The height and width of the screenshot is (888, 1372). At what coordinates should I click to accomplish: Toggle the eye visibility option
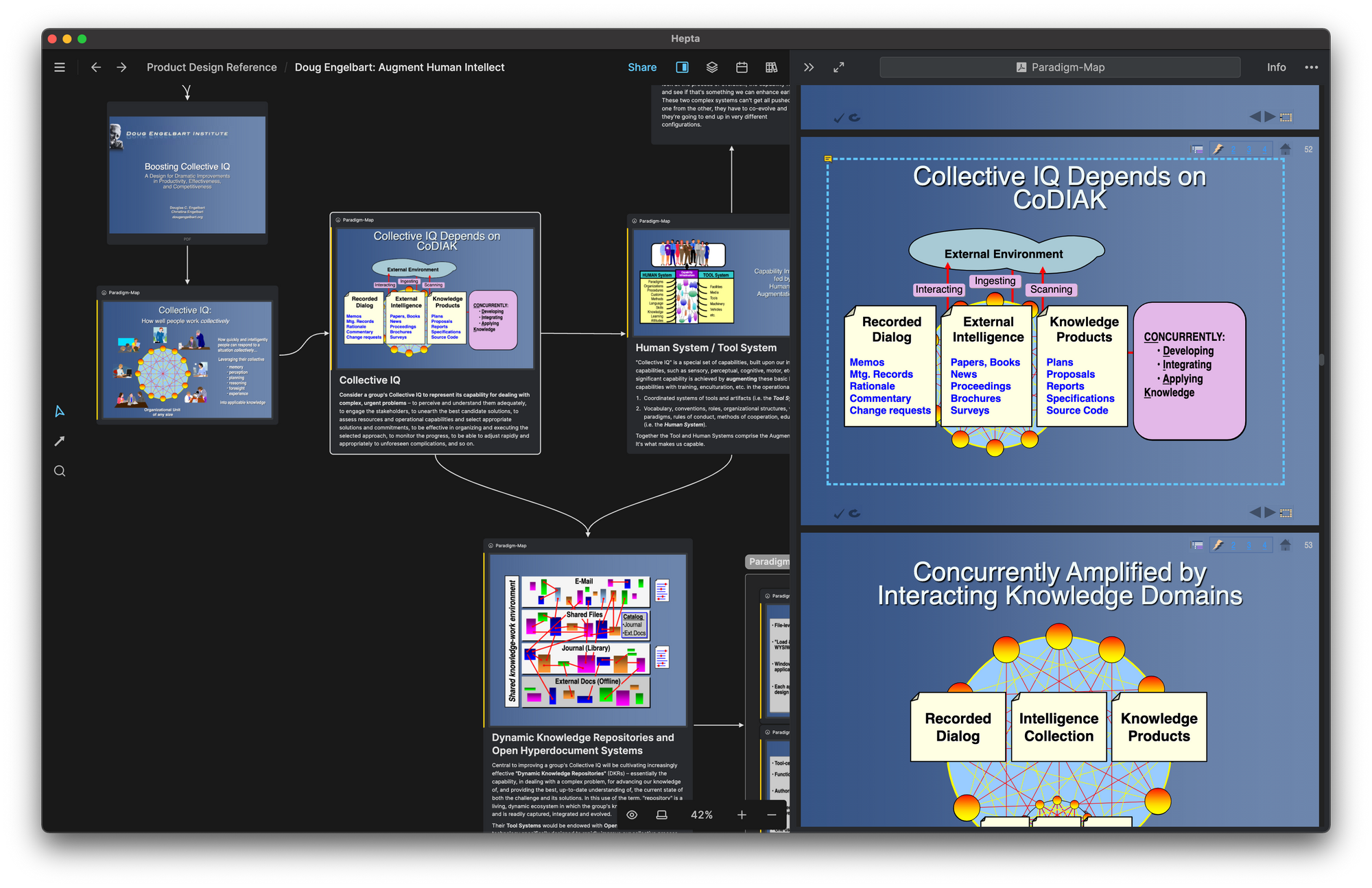coord(632,815)
